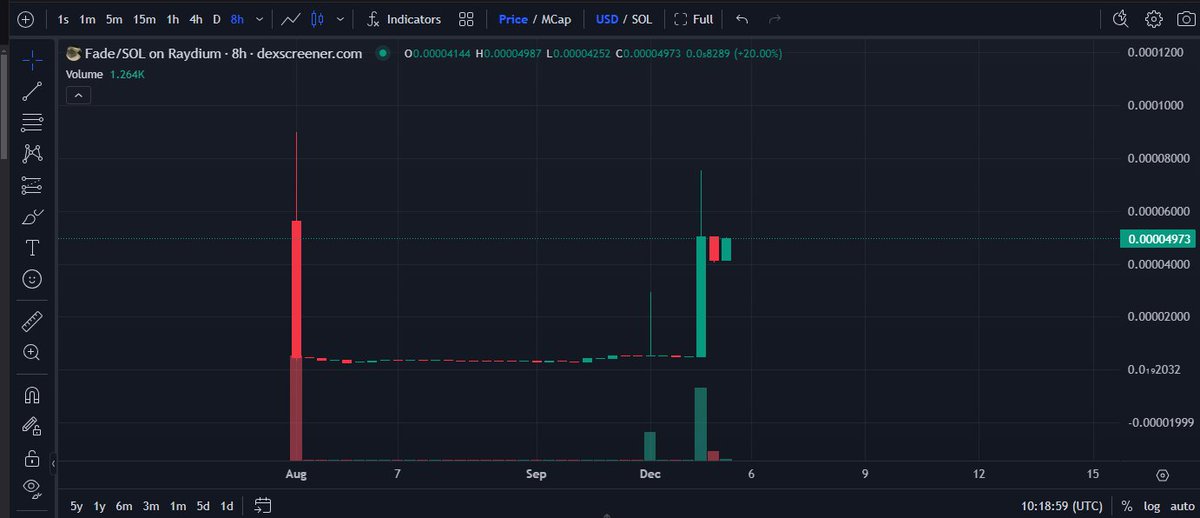Toggle percent scale mode
This screenshot has height=518, width=1200.
coord(1127,506)
